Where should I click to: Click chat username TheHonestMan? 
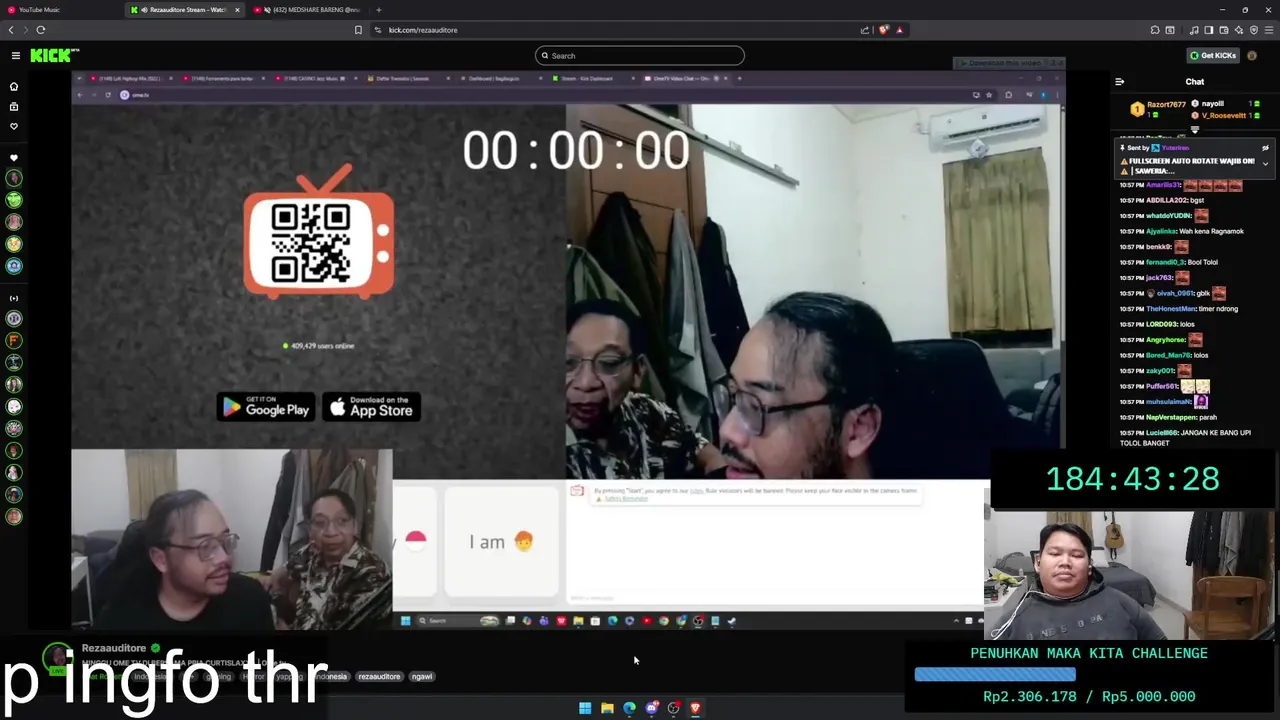[x=1170, y=309]
